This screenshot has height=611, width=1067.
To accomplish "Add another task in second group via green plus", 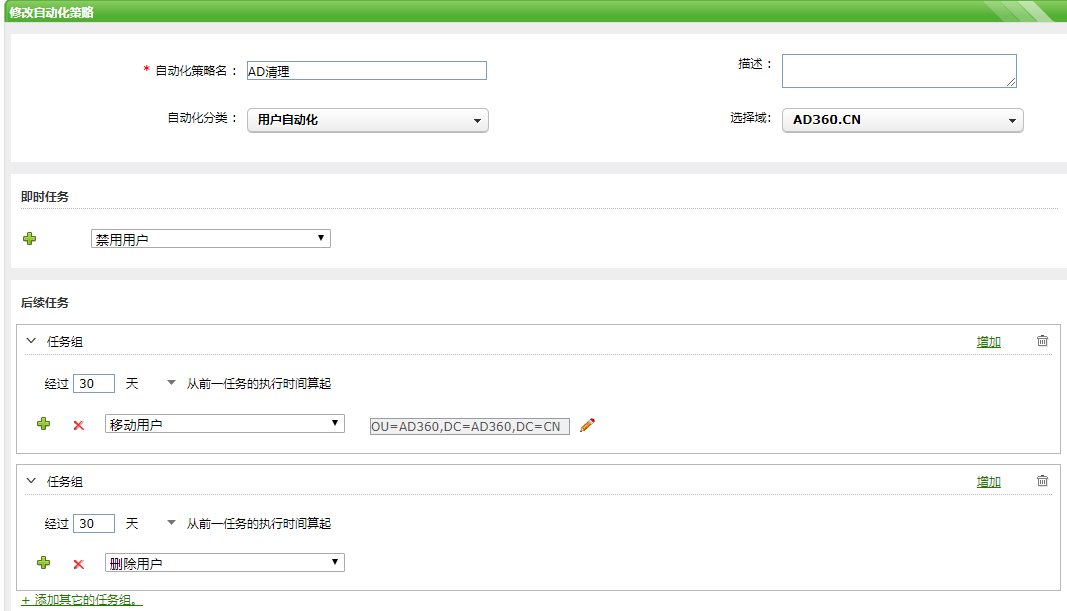I will (x=44, y=562).
